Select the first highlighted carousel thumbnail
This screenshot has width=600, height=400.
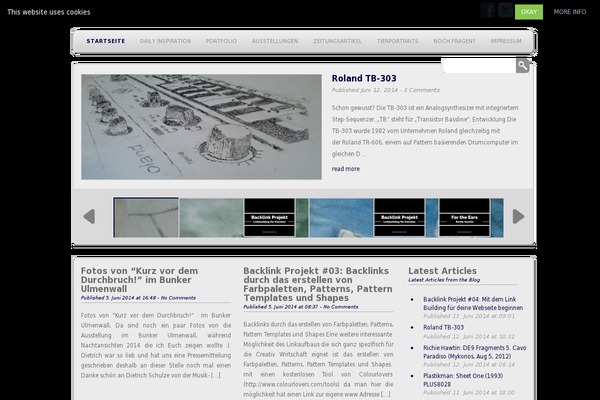(146, 217)
